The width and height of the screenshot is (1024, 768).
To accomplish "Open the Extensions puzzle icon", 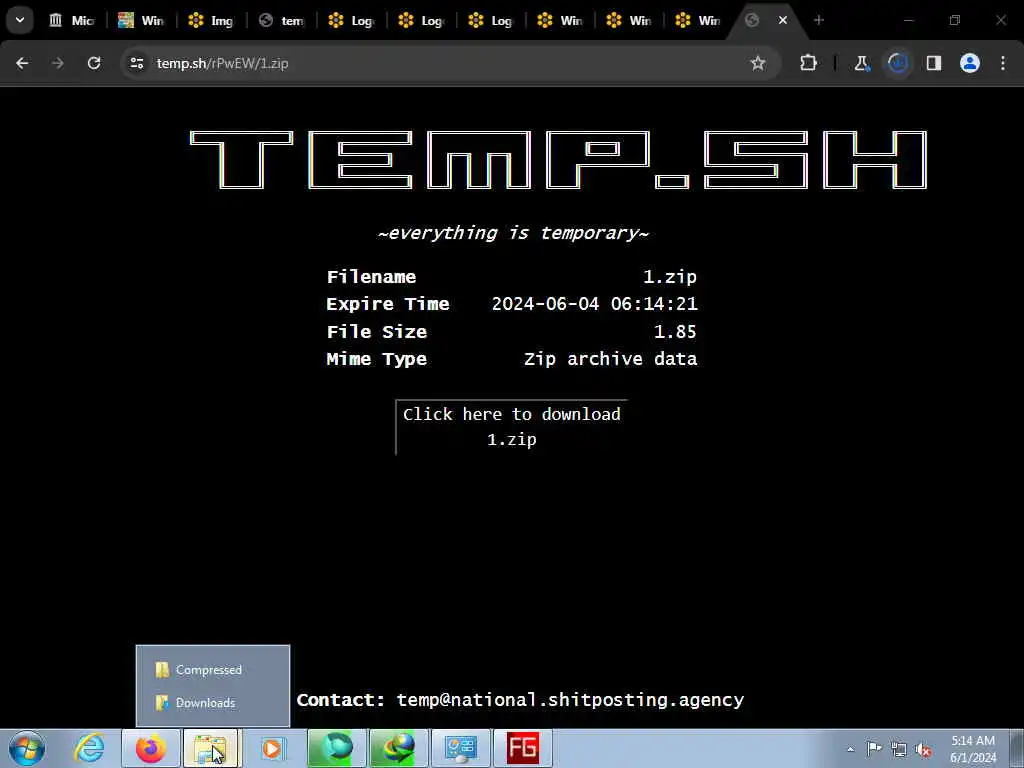I will coord(808,63).
